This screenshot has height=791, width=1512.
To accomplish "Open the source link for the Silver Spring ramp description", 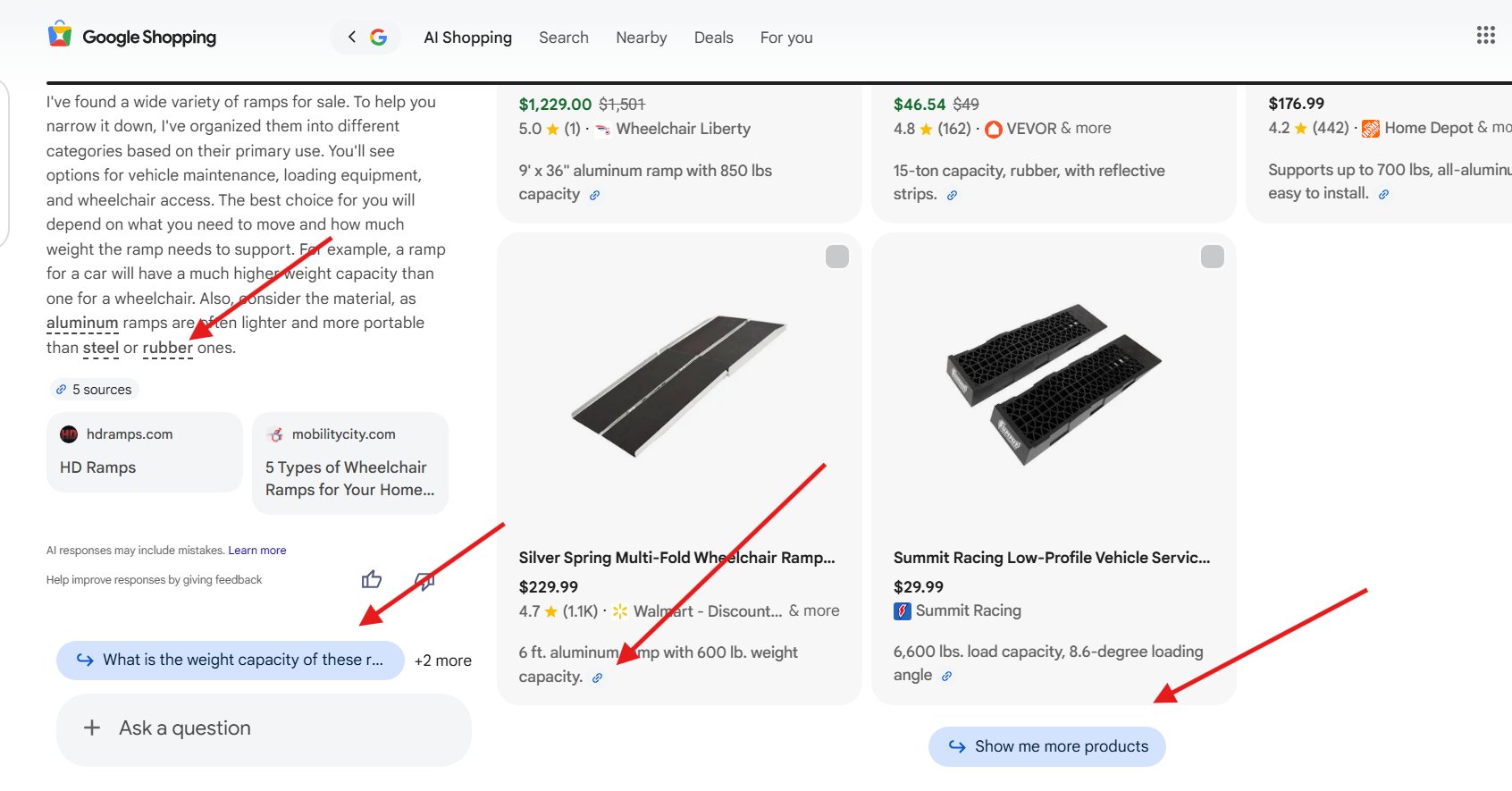I will click(597, 677).
